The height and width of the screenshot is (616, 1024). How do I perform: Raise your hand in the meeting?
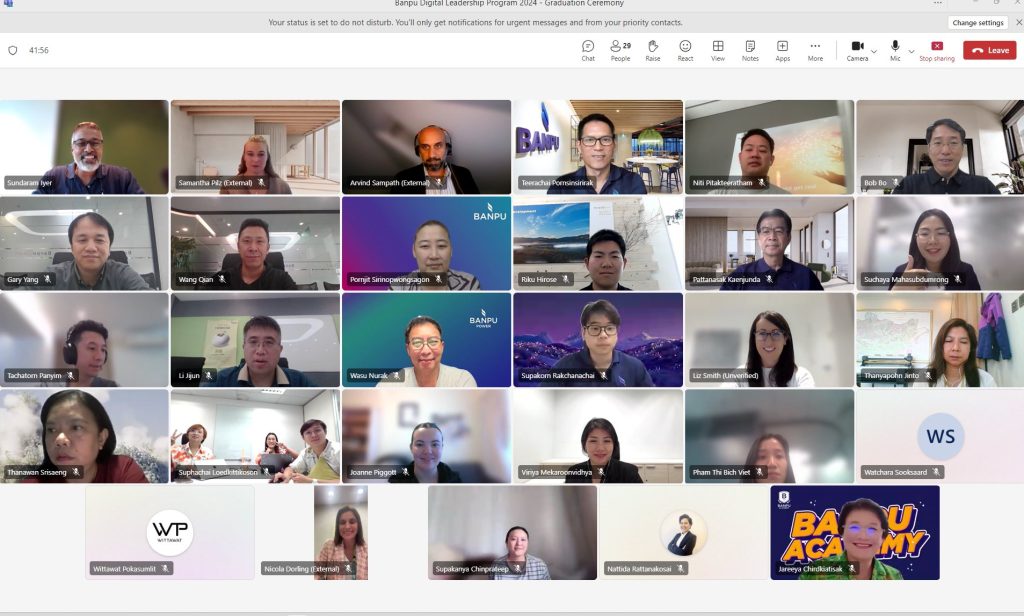coord(652,50)
